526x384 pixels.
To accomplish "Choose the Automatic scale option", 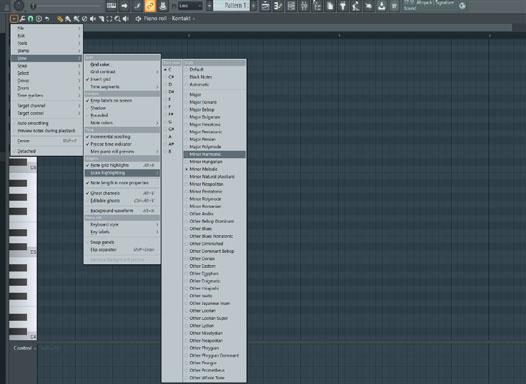I will pos(215,85).
